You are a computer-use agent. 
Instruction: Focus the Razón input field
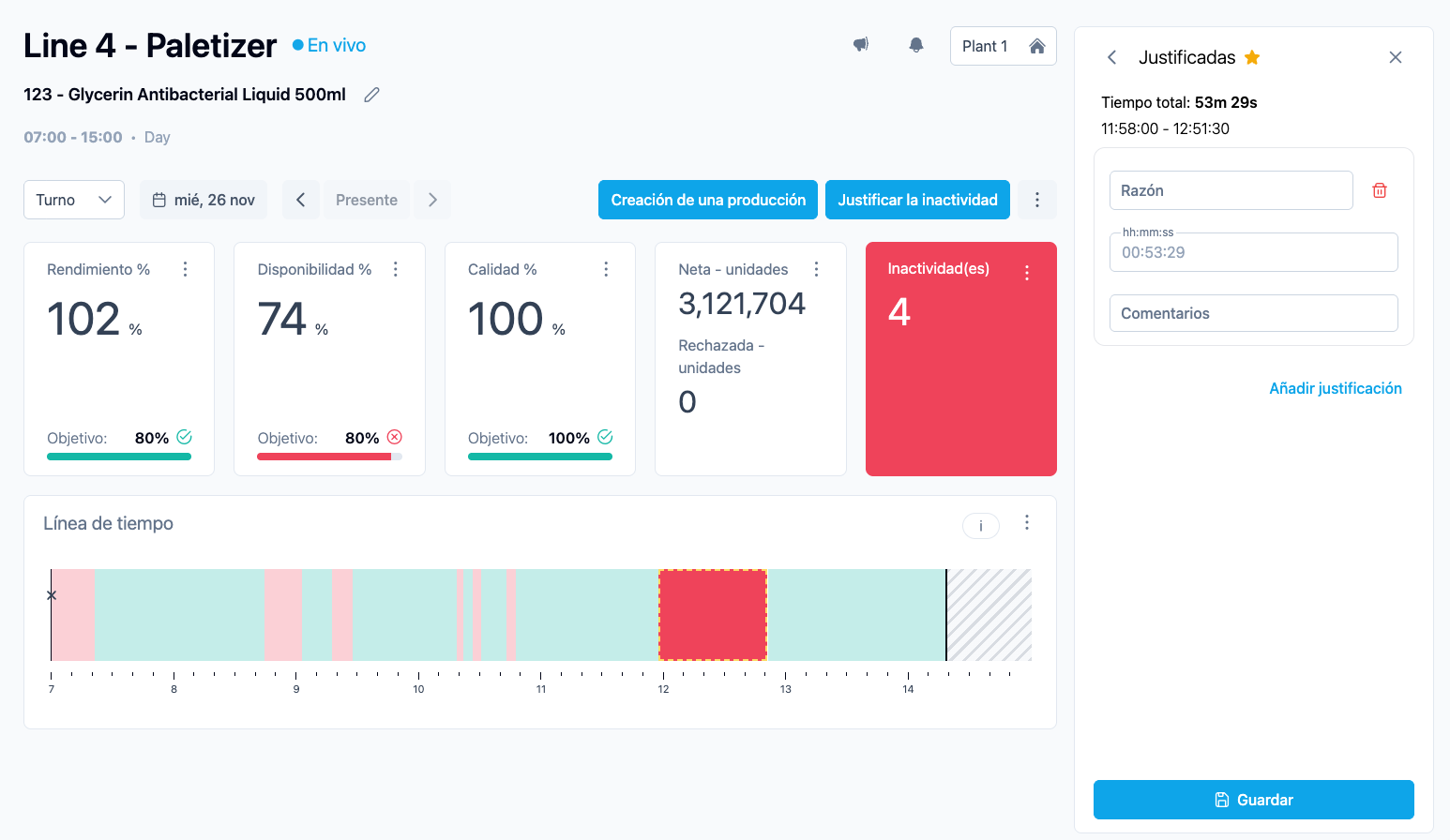pyautogui.click(x=1231, y=190)
